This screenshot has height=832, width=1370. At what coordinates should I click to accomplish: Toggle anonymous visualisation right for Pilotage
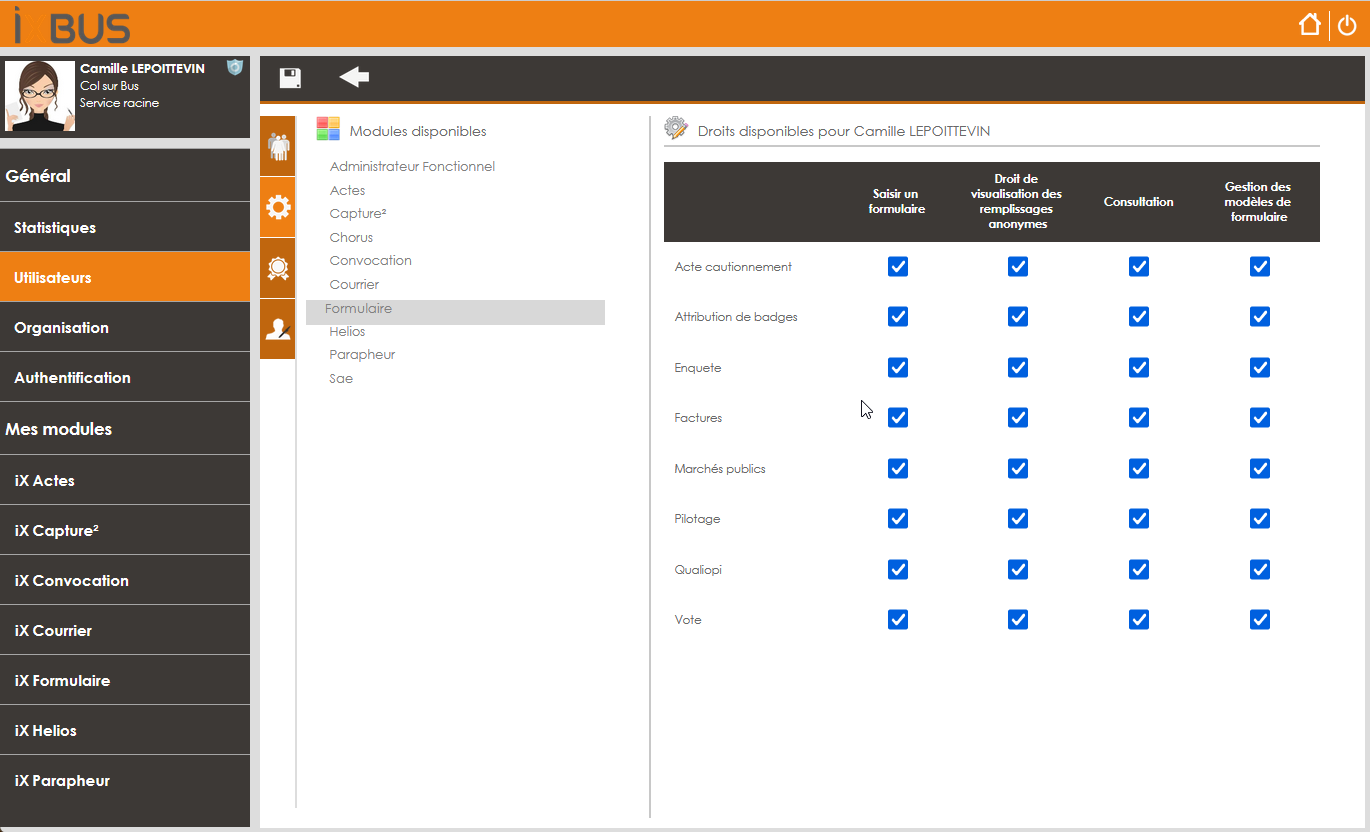click(1018, 518)
